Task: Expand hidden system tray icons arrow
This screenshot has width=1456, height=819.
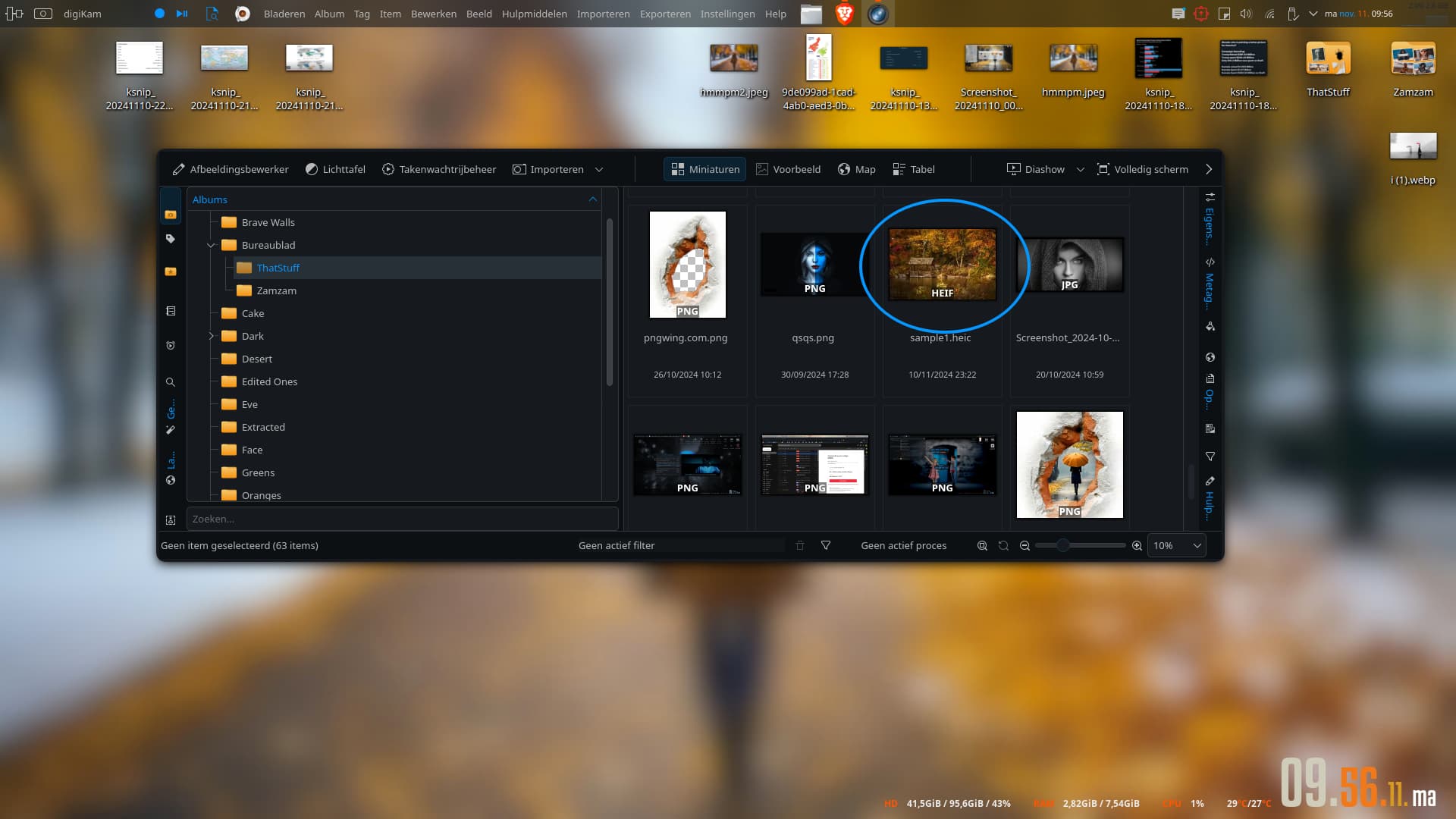Action: (x=1313, y=14)
